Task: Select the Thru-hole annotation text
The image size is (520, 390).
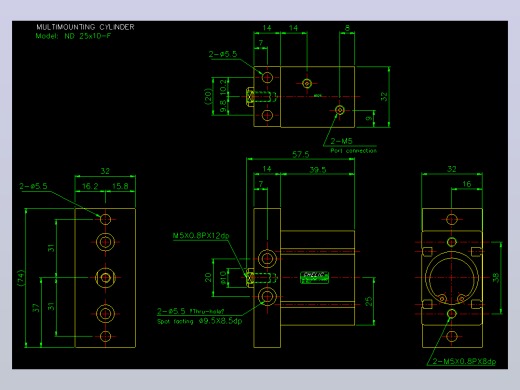Action: point(207,311)
